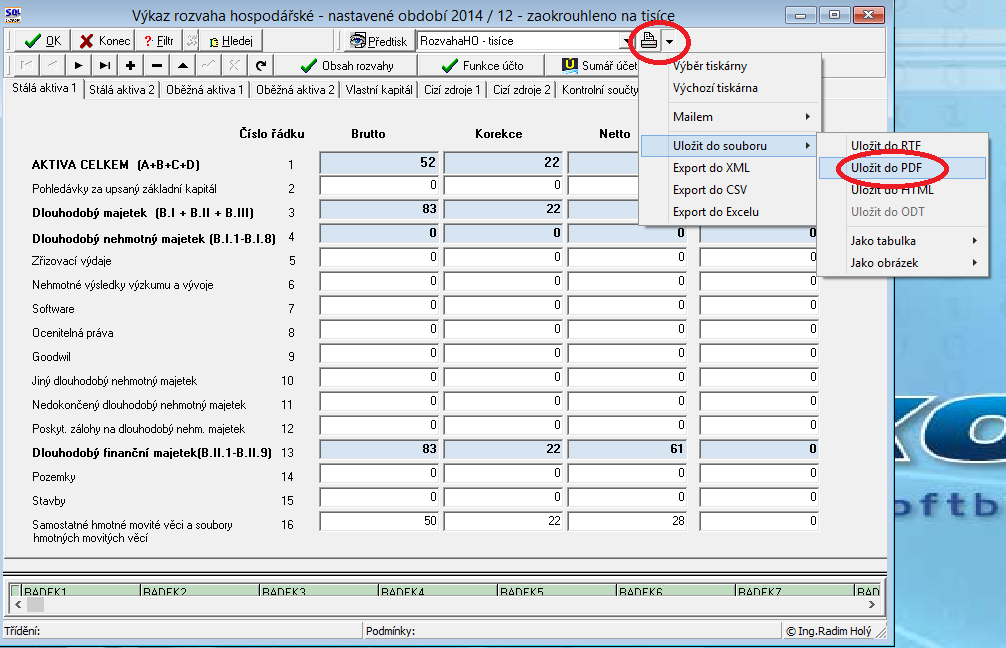Image resolution: width=1006 pixels, height=648 pixels.
Task: Expand the Jako tabulka submenu
Action: [902, 241]
